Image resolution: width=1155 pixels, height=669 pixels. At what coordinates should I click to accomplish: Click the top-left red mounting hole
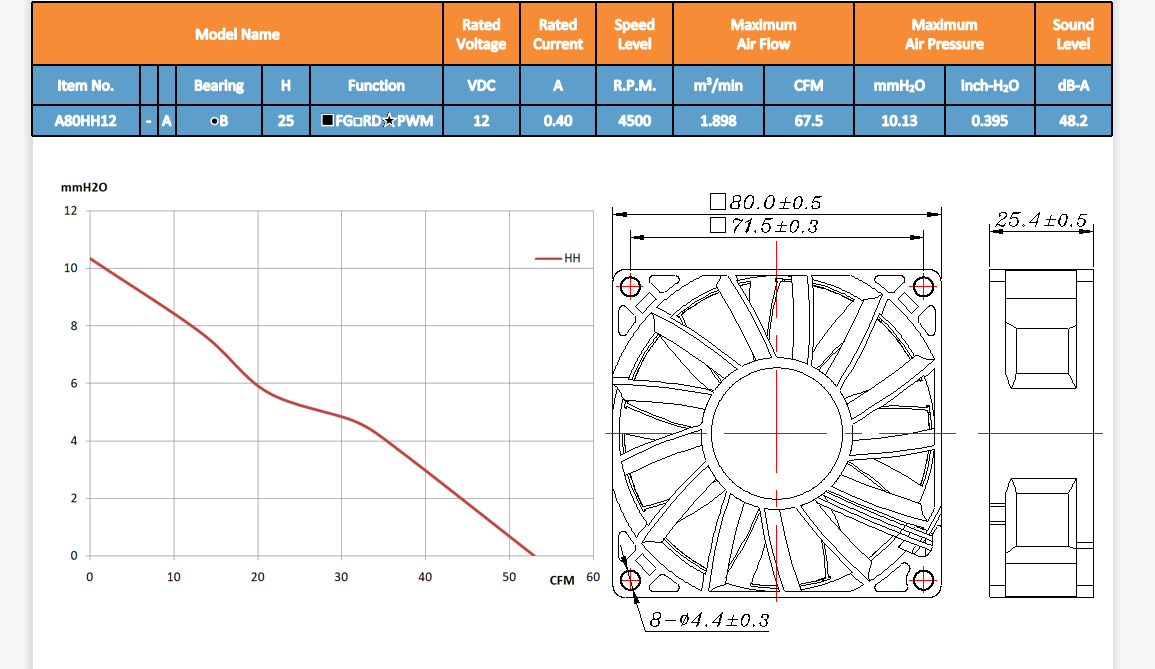(x=631, y=287)
